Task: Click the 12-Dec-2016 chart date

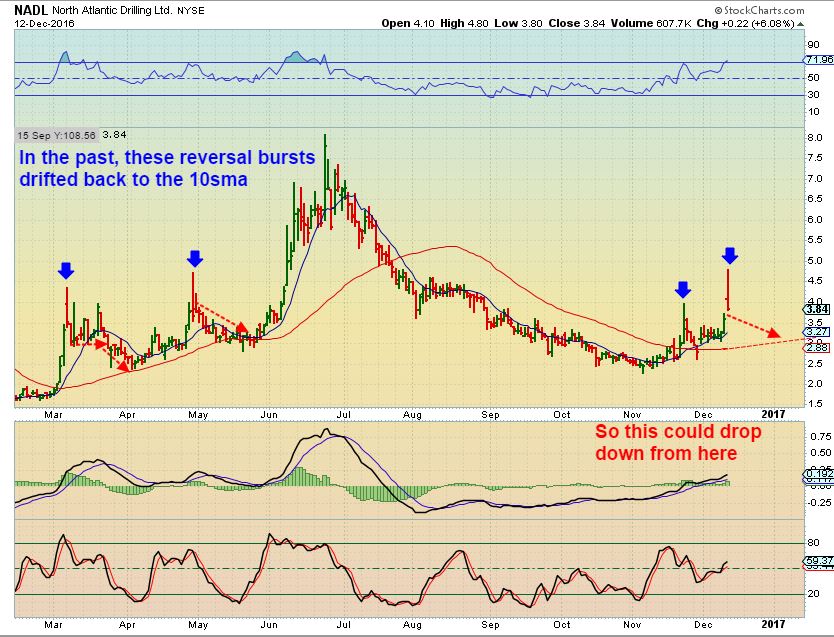Action: (45, 23)
